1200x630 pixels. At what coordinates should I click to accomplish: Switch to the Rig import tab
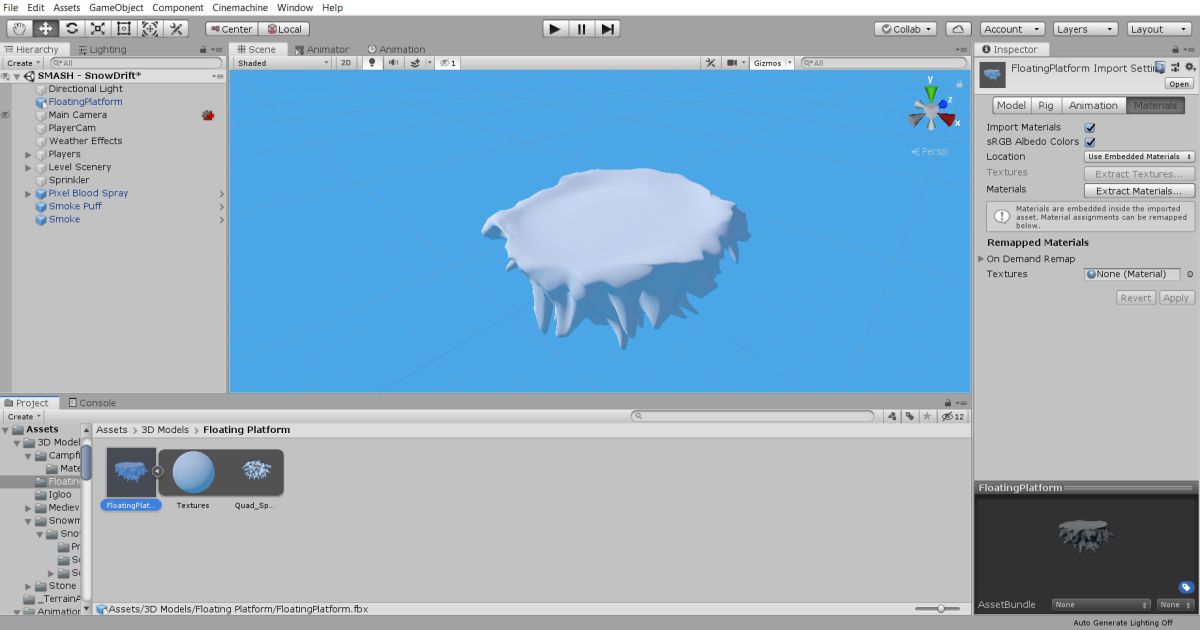(1046, 105)
